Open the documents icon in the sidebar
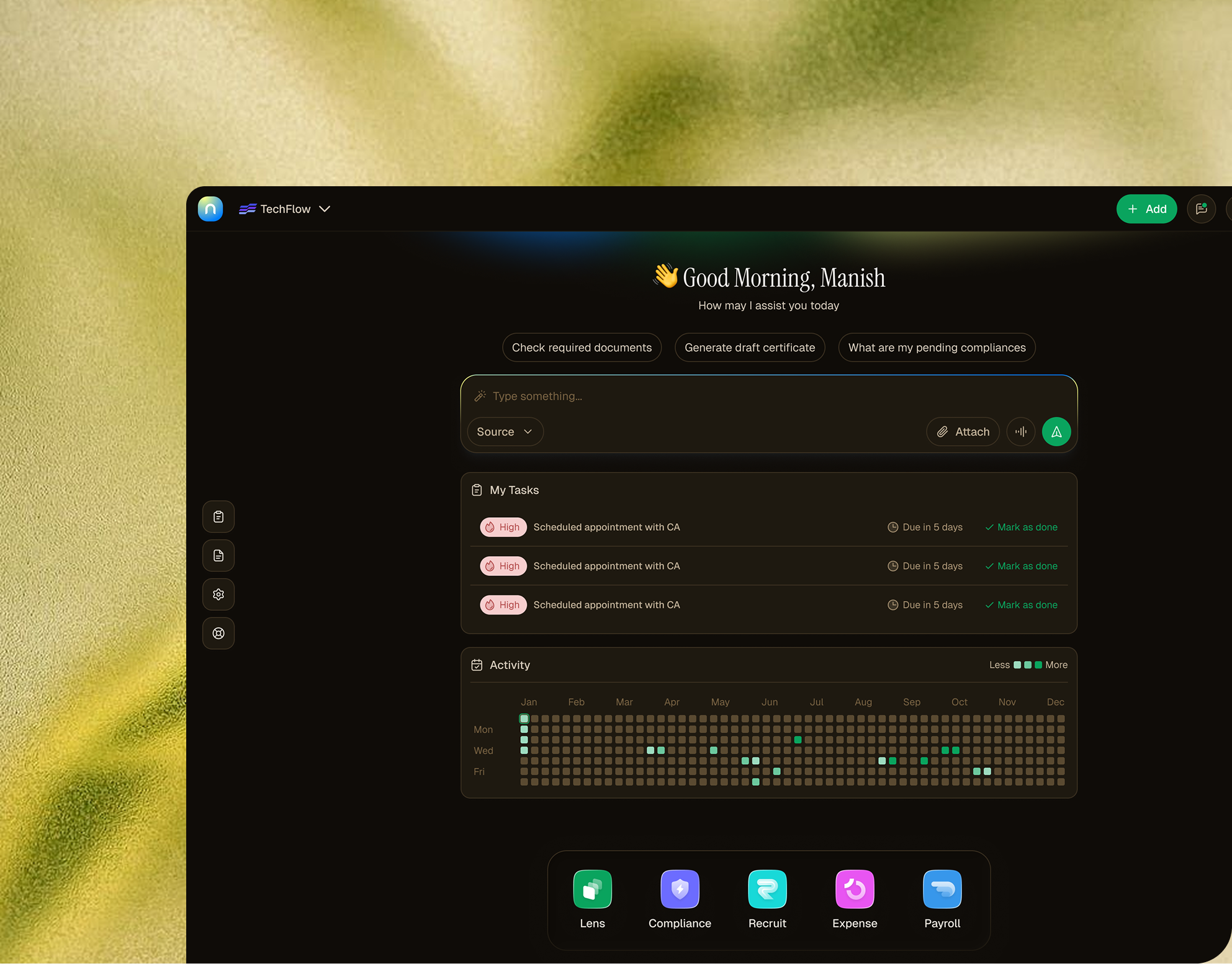Image resolution: width=1232 pixels, height=964 pixels. [x=218, y=556]
